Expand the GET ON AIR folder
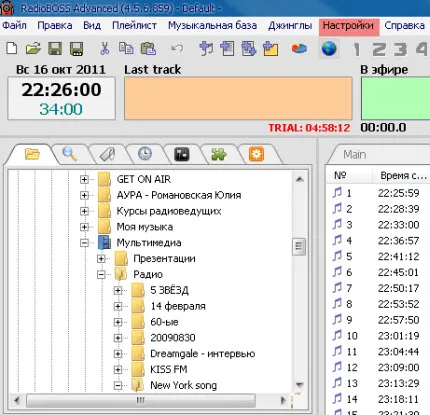The width and height of the screenshot is (430, 415). (x=84, y=180)
